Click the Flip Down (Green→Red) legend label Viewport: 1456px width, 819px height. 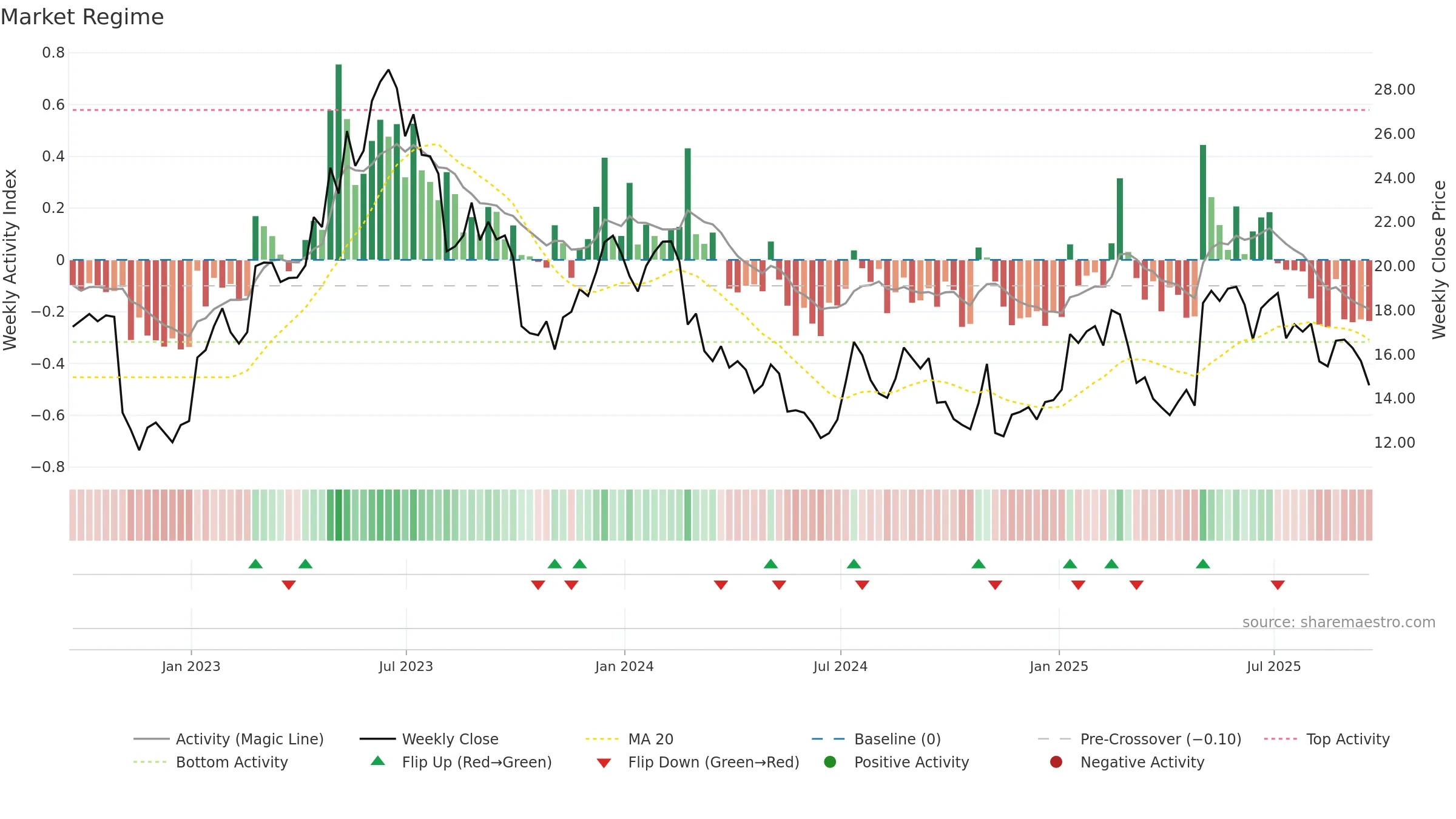point(713,762)
